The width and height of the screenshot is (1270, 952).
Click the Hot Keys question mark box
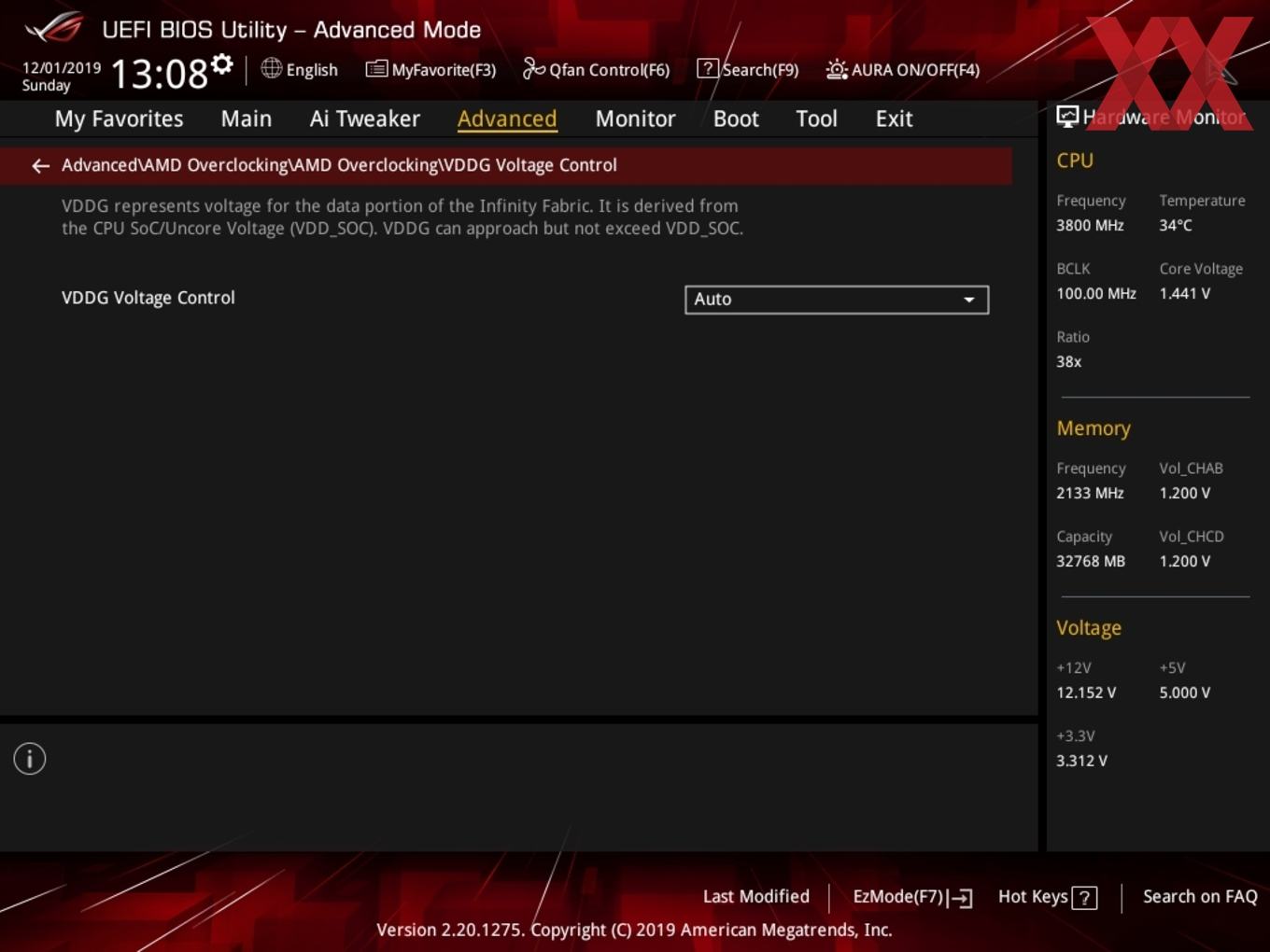[1084, 898]
